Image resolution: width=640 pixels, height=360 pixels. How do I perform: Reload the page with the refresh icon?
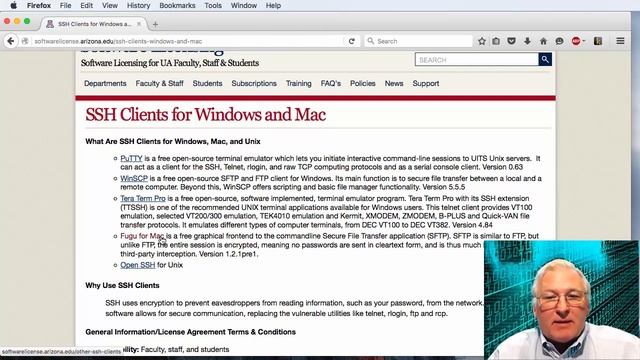[x=351, y=41]
